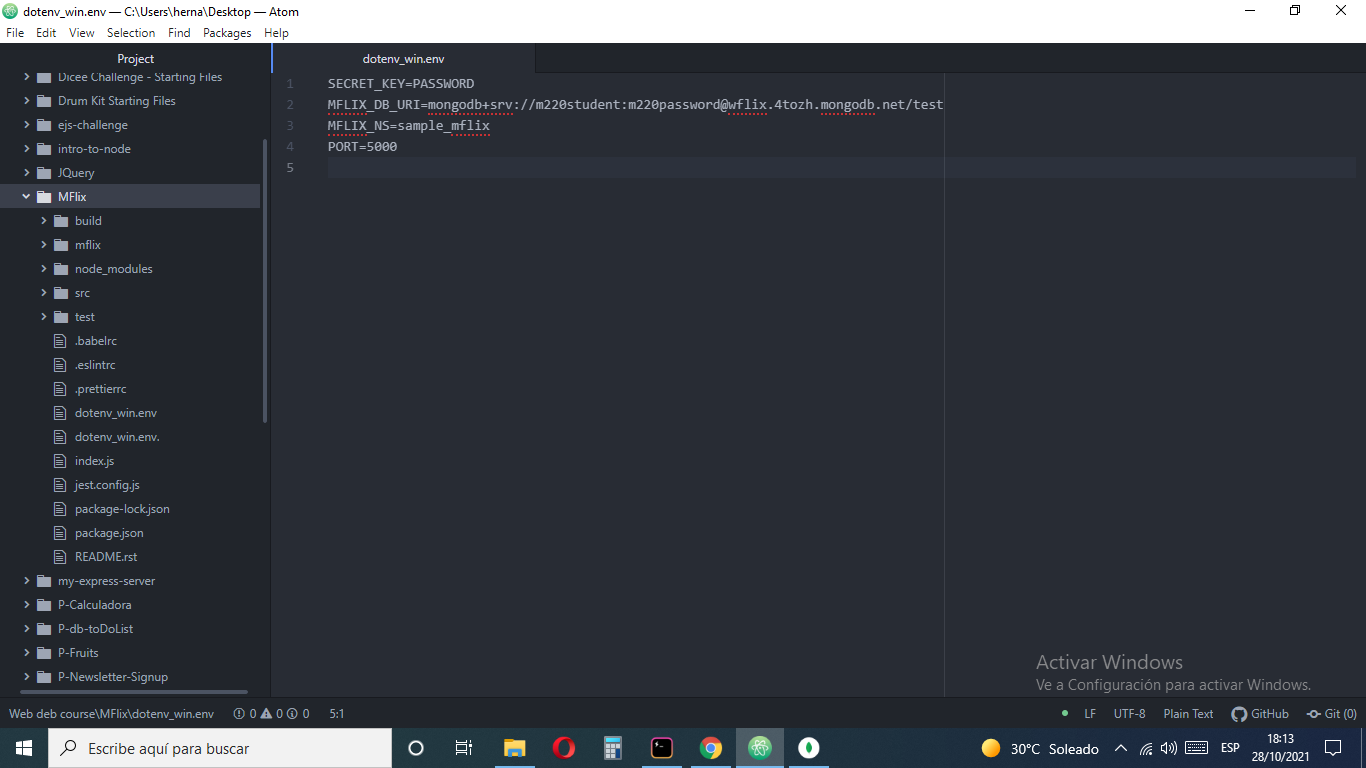The width and height of the screenshot is (1366, 768).
Task: Expand the node_modules folder
Action: pyautogui.click(x=44, y=269)
